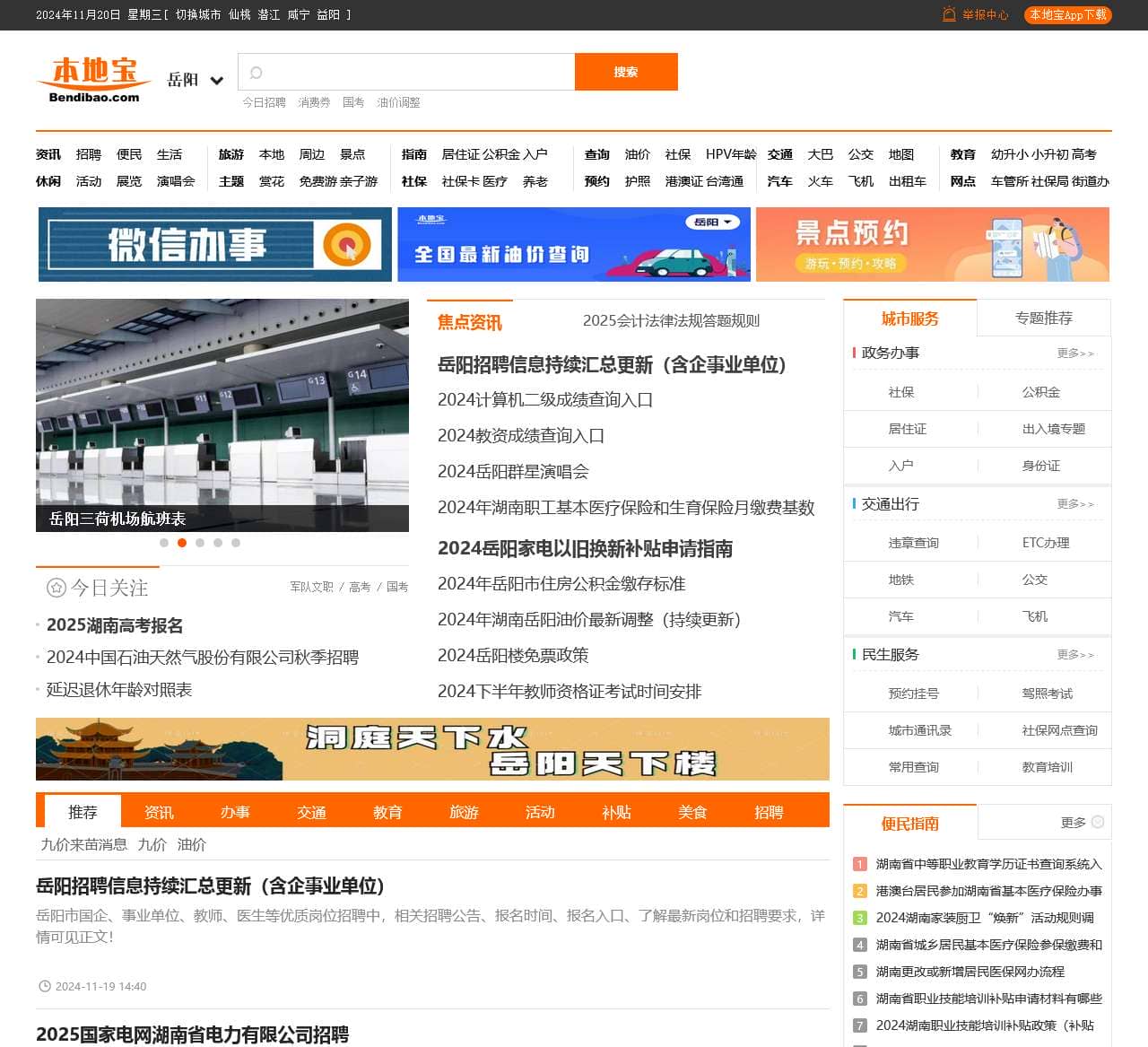Open the 景点预约 banner

(x=933, y=244)
